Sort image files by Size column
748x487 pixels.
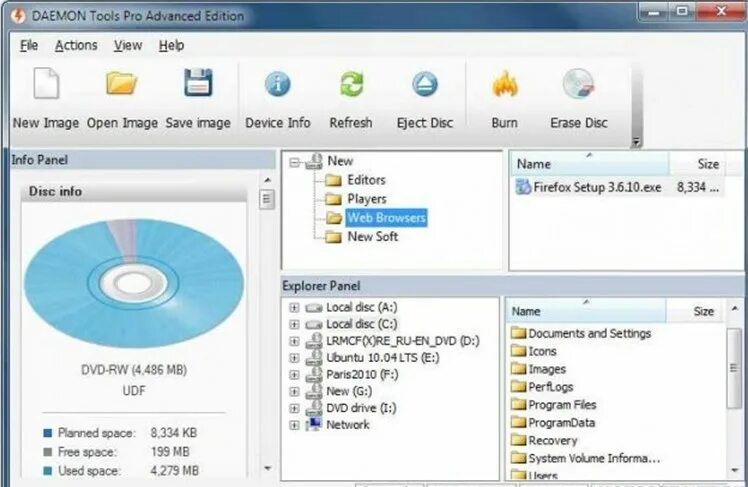click(x=707, y=164)
